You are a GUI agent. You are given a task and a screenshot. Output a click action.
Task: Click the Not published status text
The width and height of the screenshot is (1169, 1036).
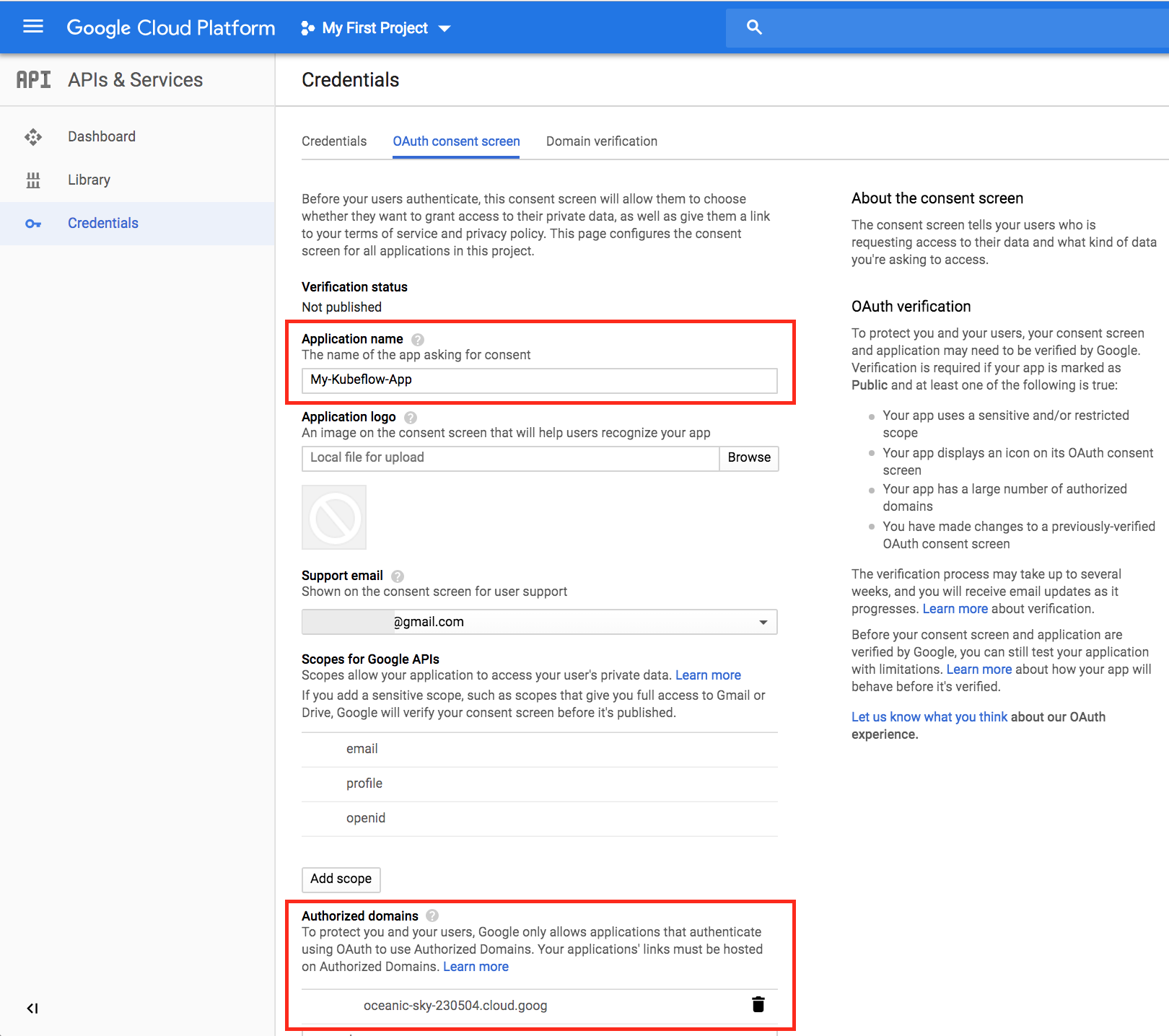point(341,307)
